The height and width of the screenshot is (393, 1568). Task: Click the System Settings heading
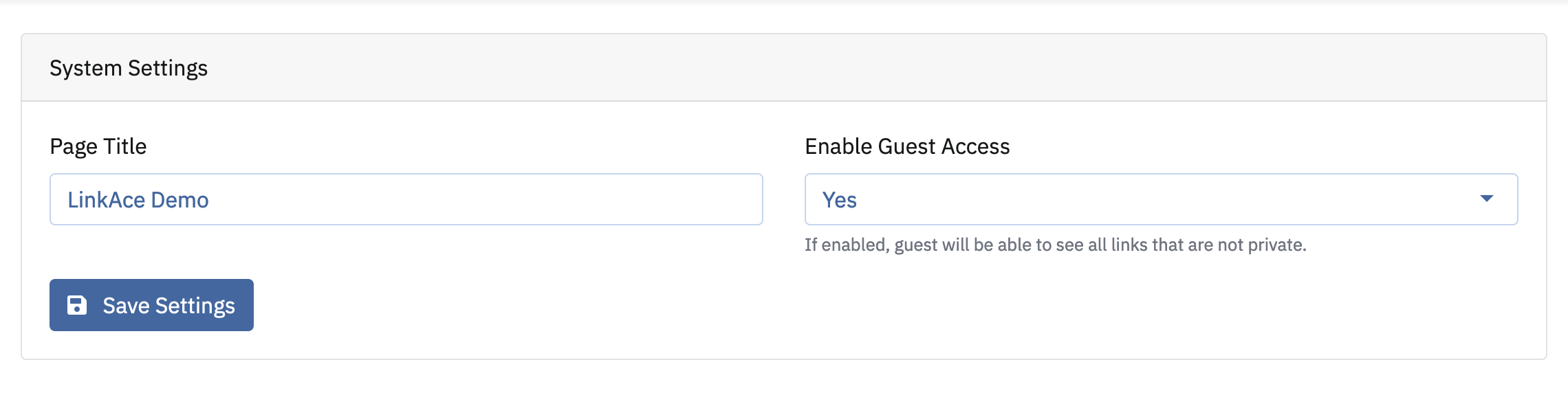[129, 68]
